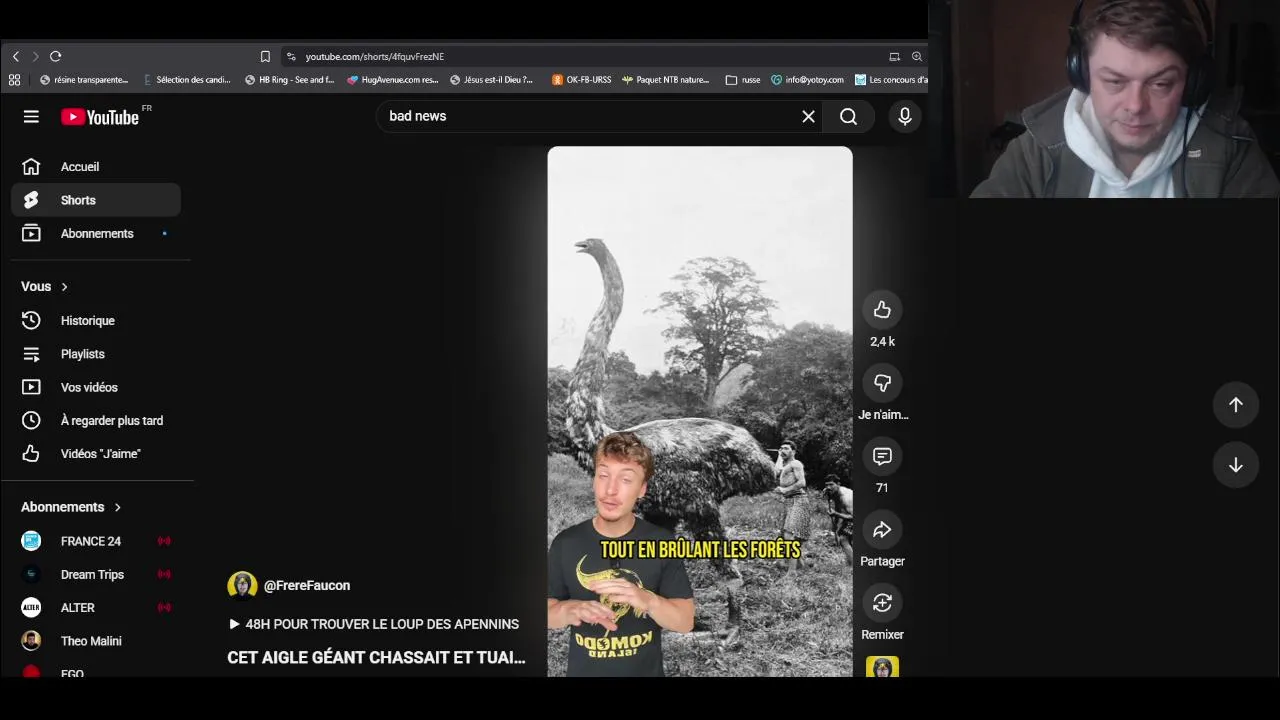Open Vidéos "J'aime" list
Viewport: 1280px width, 720px height.
[96, 454]
